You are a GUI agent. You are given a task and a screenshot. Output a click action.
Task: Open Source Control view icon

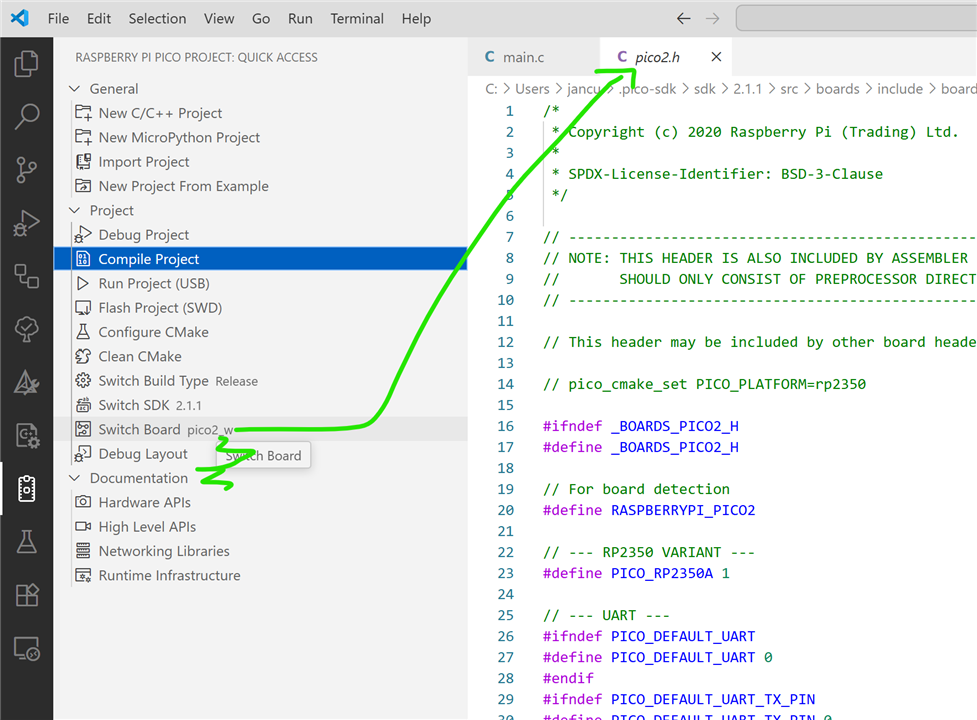[26, 170]
